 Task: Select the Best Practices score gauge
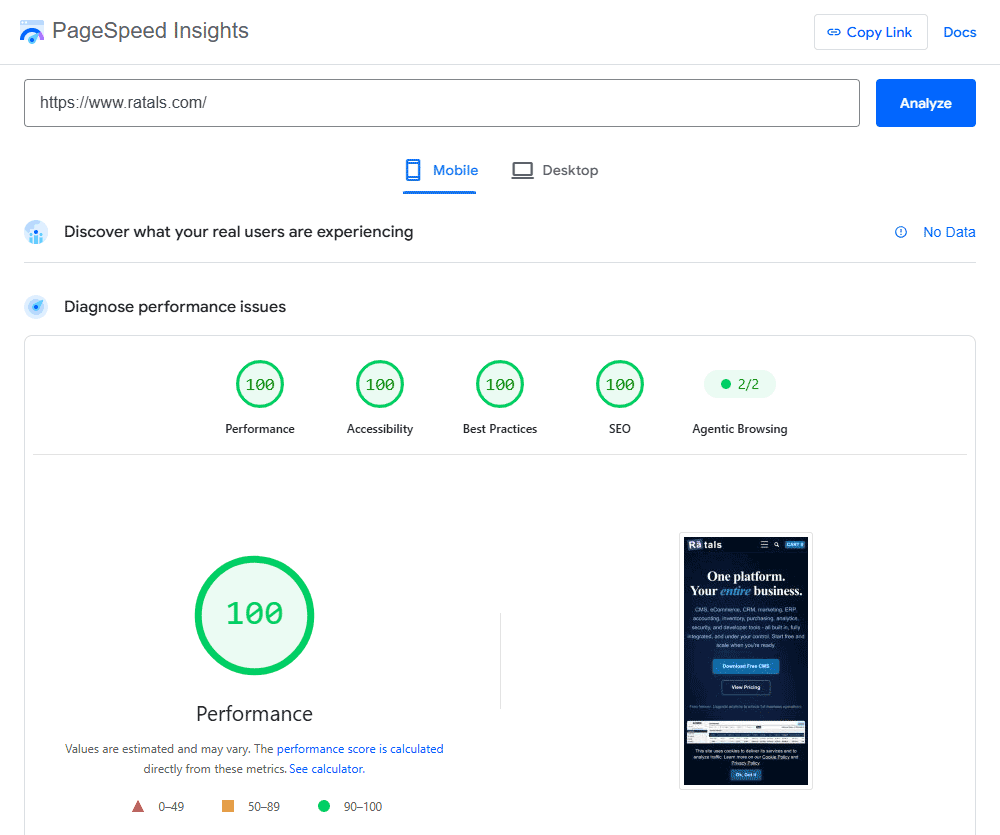coord(500,384)
